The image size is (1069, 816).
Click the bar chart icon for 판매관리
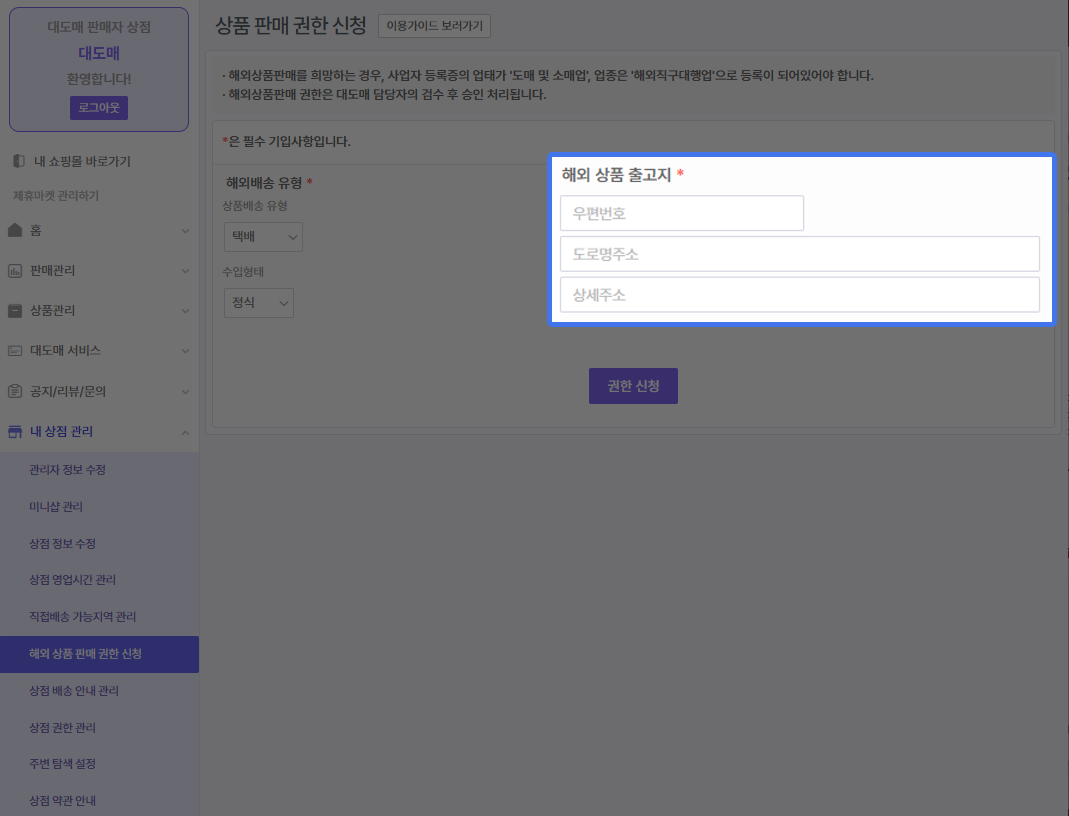15,270
